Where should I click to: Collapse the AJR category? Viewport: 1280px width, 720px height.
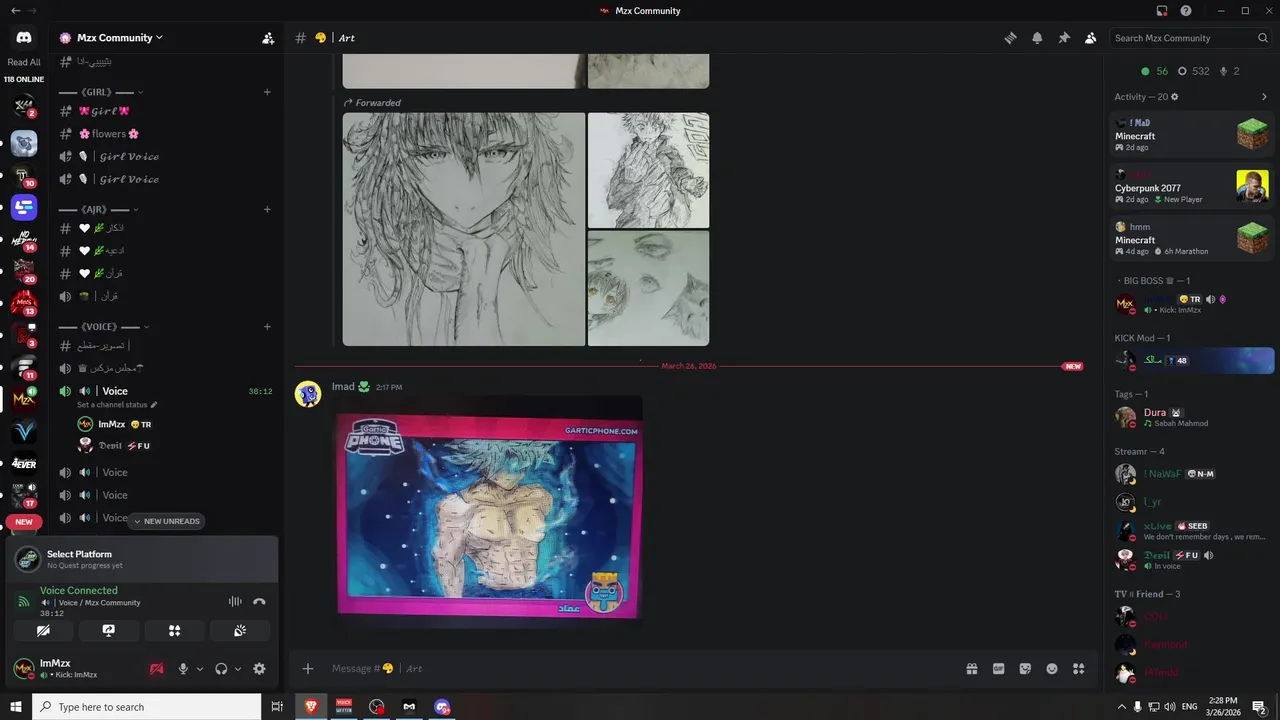click(x=98, y=209)
